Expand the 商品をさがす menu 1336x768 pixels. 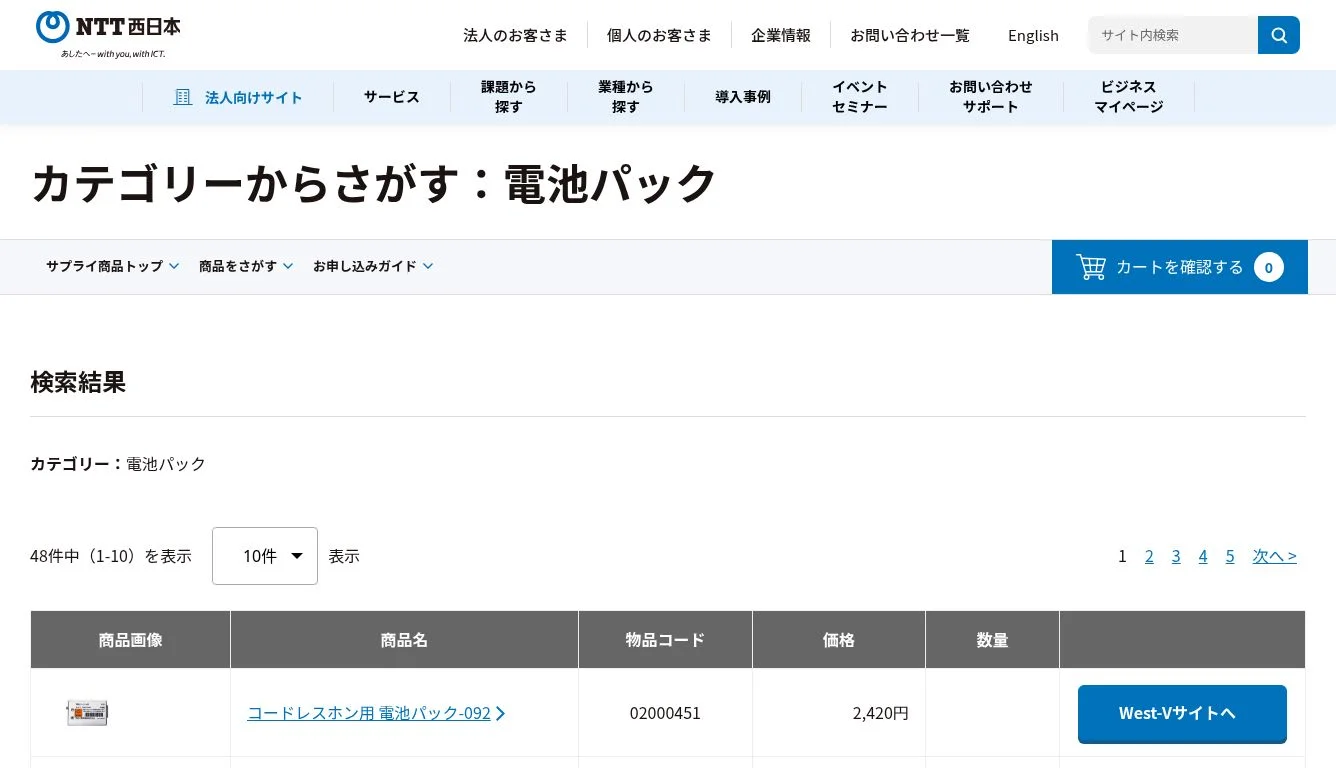pos(246,266)
